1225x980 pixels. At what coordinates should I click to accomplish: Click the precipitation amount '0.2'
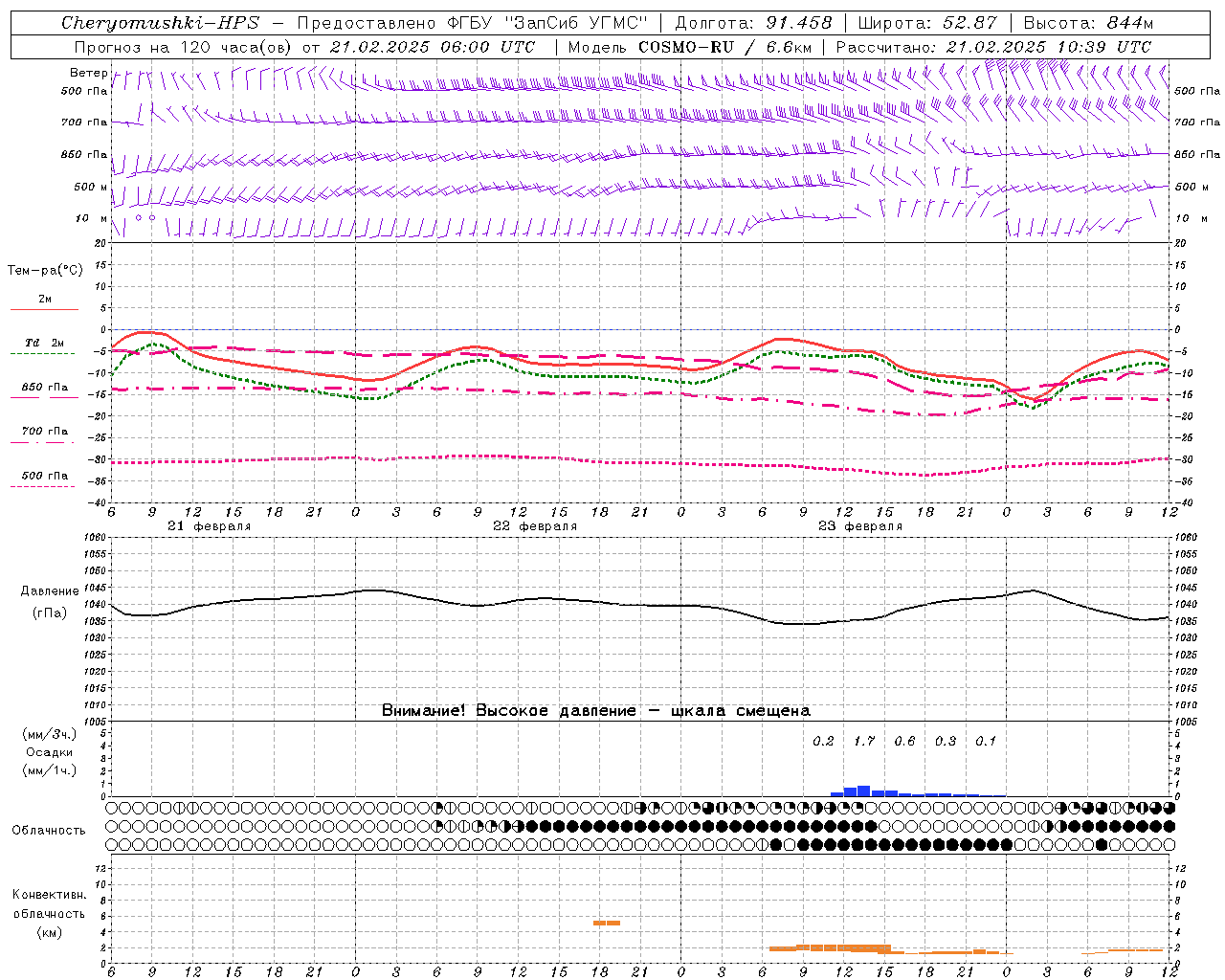823,741
